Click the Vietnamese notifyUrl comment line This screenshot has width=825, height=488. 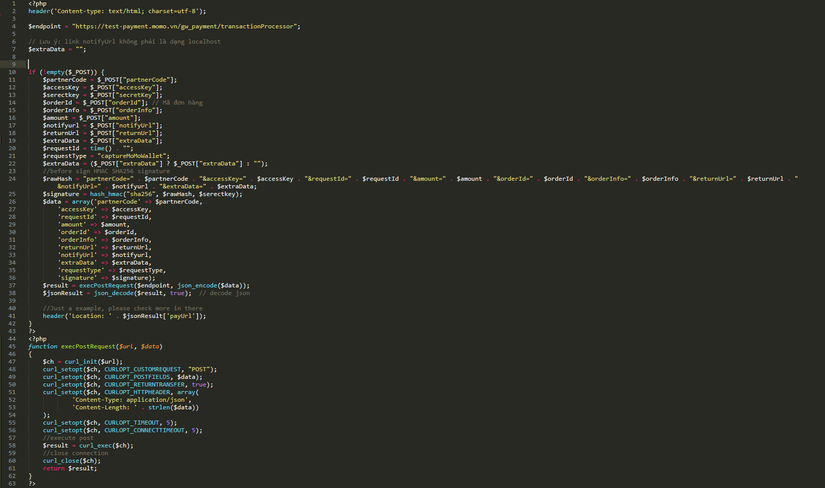(124, 42)
